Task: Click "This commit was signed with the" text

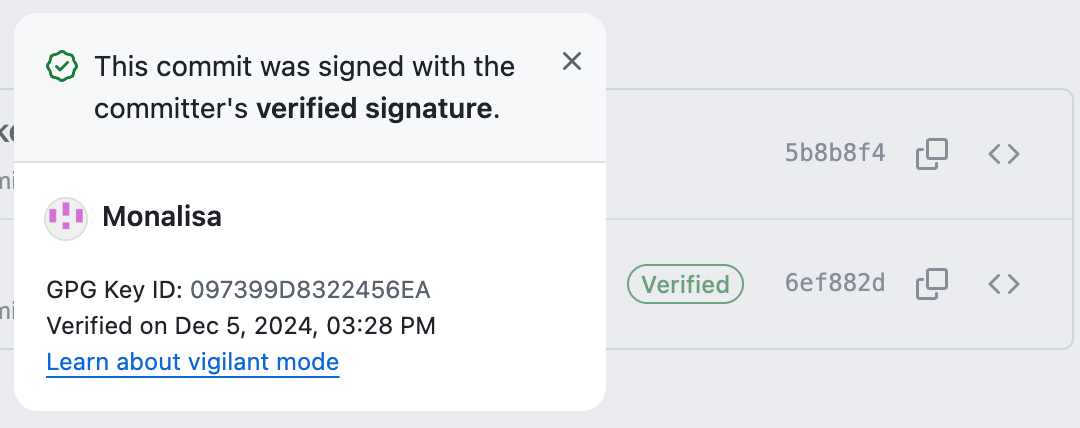Action: click(305, 67)
